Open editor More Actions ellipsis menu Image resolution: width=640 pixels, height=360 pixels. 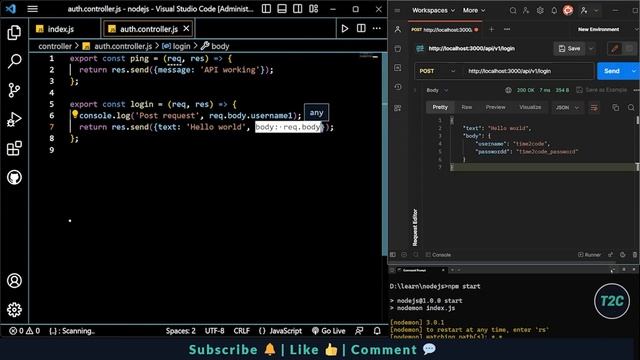(377, 28)
